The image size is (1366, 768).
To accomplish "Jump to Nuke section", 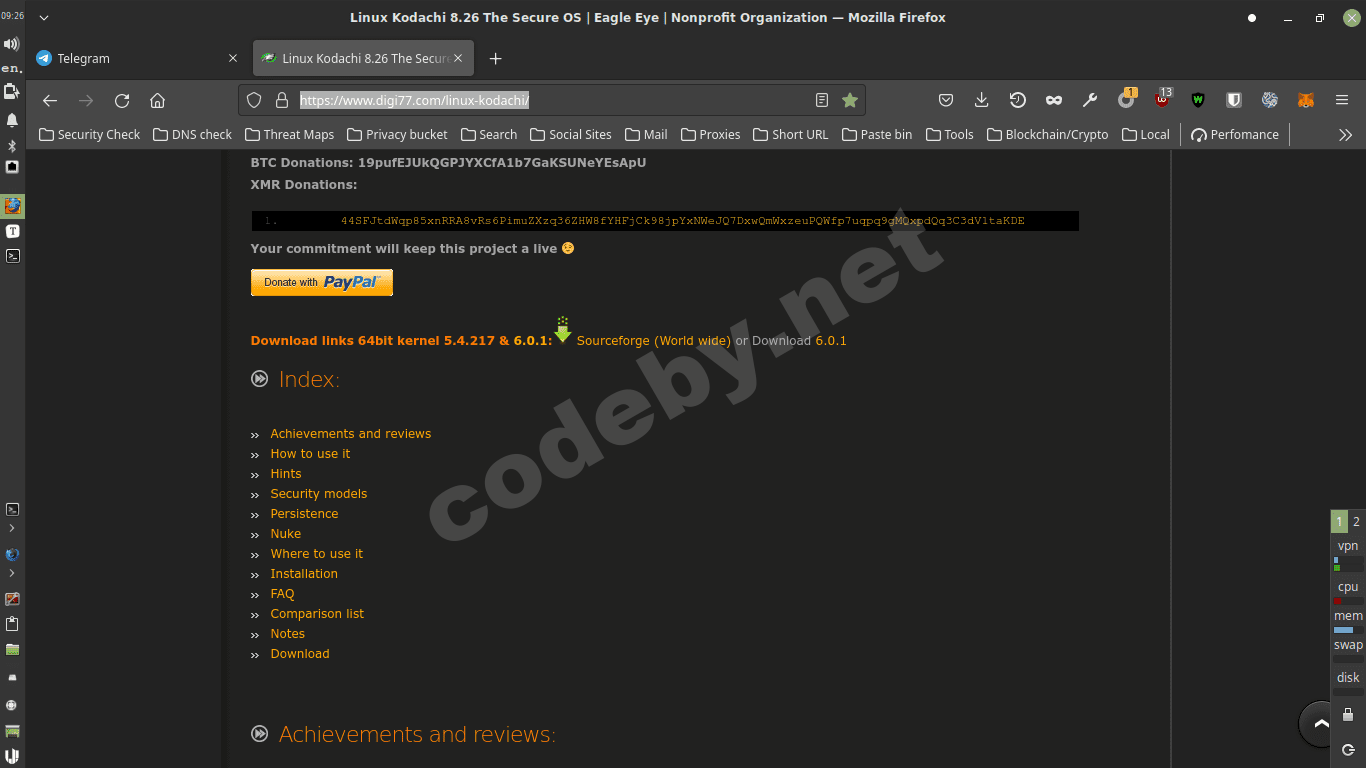I will click(285, 534).
